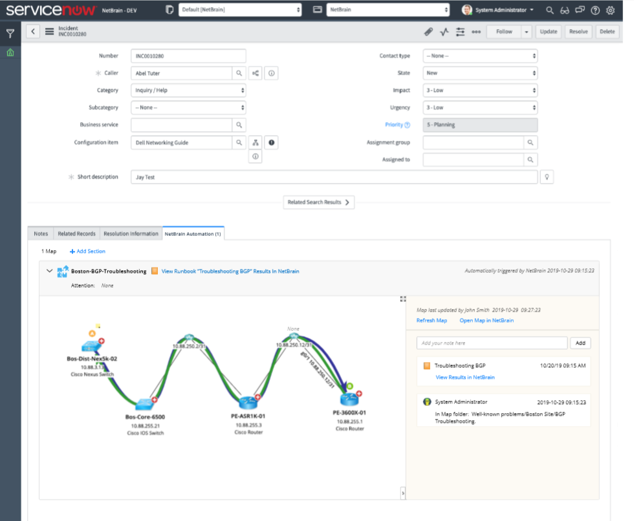Collapse the map side panel arrow

tap(403, 493)
